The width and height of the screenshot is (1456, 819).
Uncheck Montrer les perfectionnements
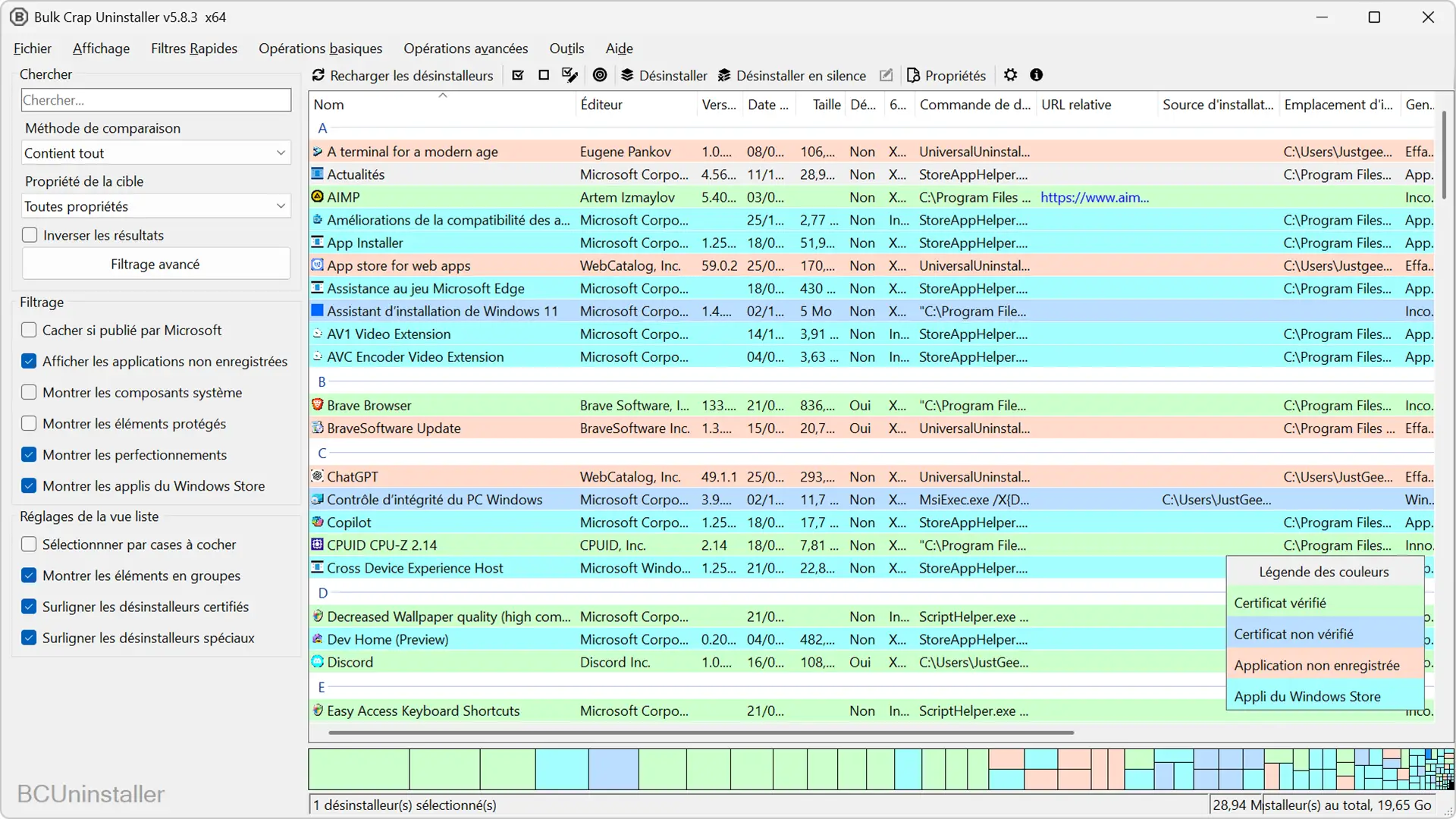[29, 454]
